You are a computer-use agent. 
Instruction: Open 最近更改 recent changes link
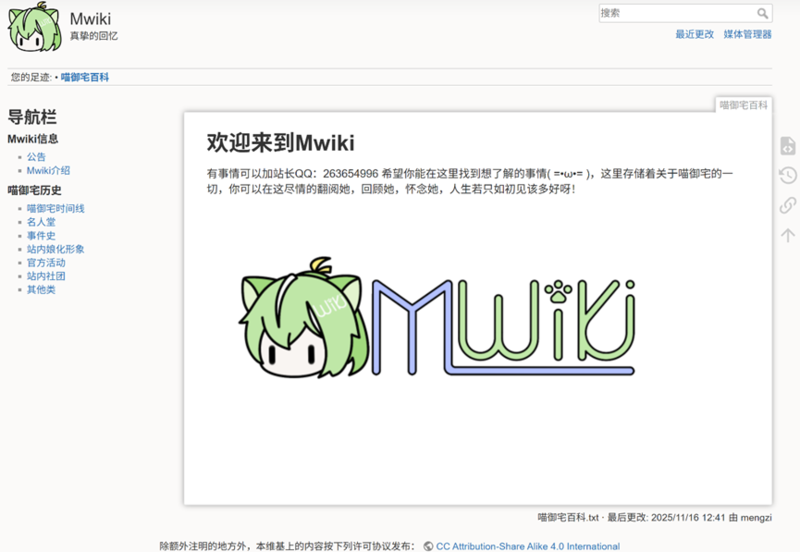click(x=694, y=34)
